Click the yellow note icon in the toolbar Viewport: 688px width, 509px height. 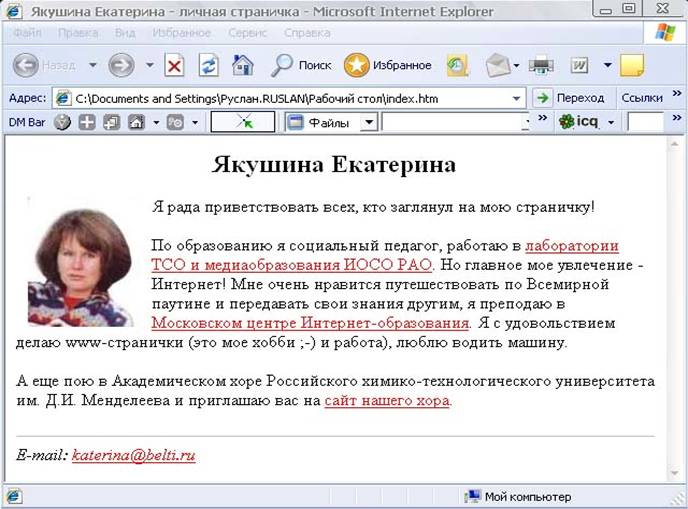tap(632, 66)
